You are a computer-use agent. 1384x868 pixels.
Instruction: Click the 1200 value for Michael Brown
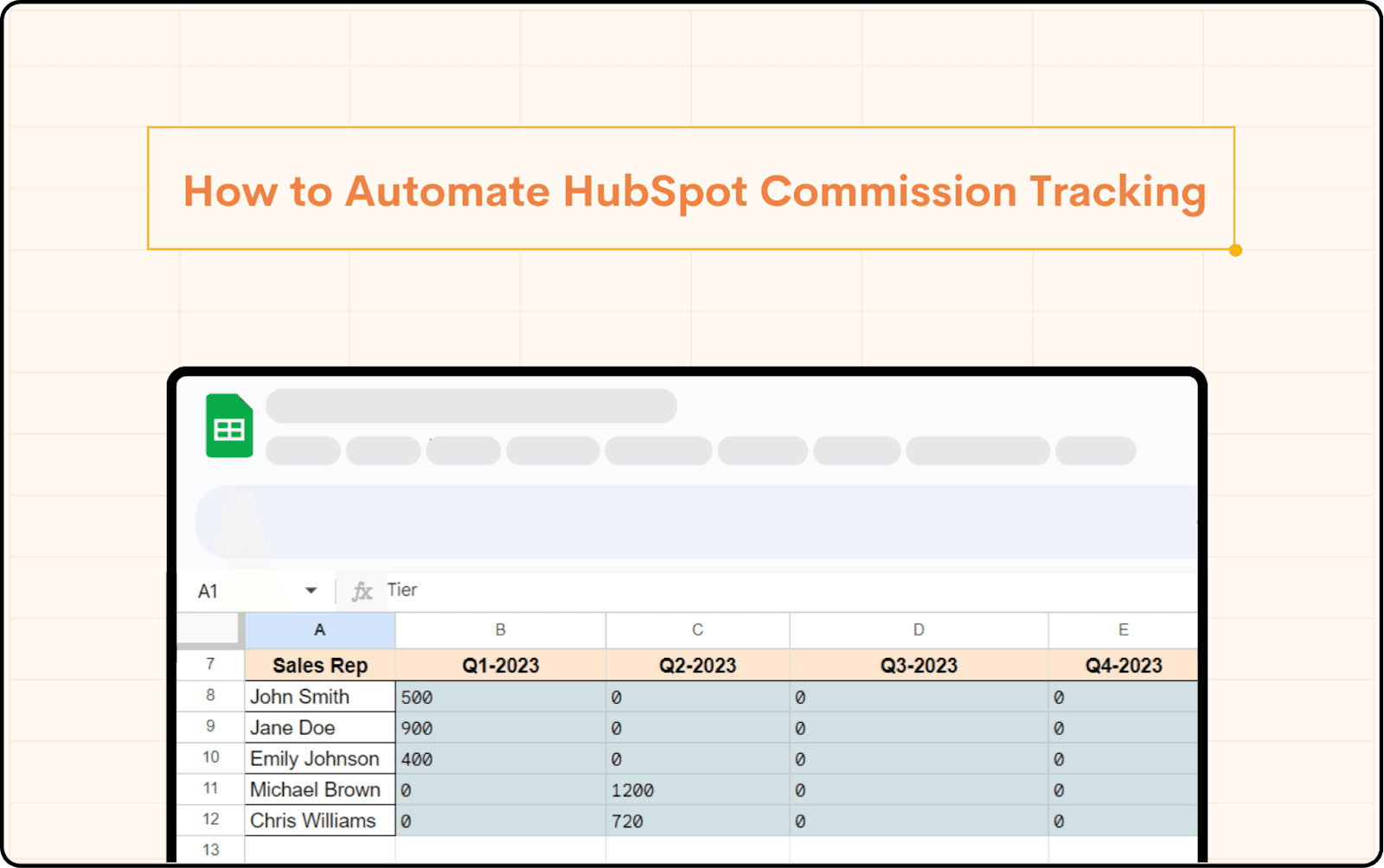(697, 790)
